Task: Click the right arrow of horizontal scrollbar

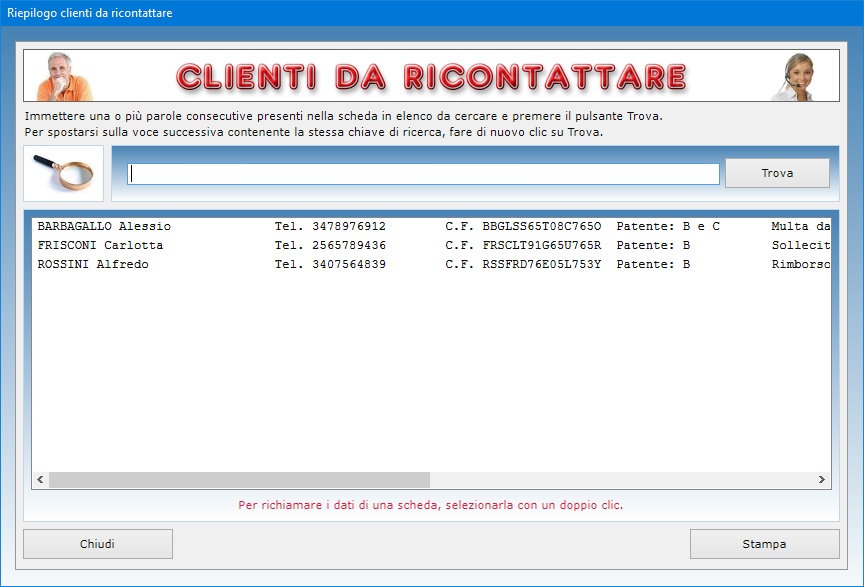Action: coord(822,480)
